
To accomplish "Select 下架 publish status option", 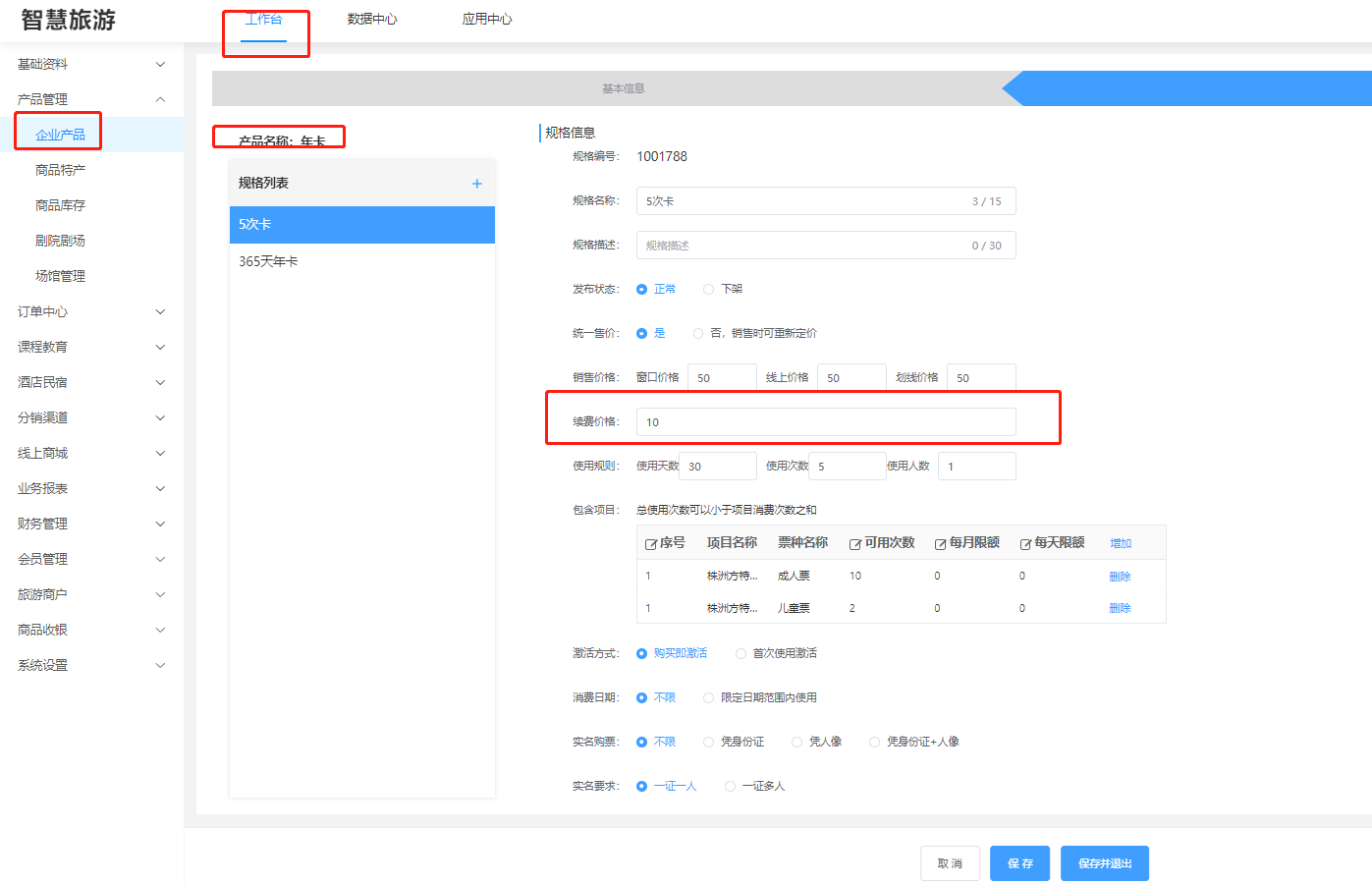I will tap(708, 289).
